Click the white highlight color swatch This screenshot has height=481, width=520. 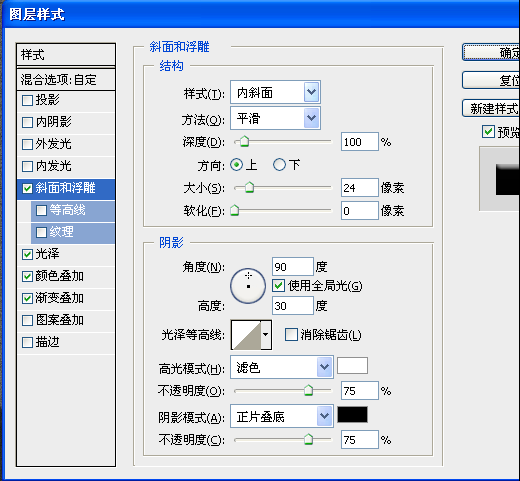(352, 366)
